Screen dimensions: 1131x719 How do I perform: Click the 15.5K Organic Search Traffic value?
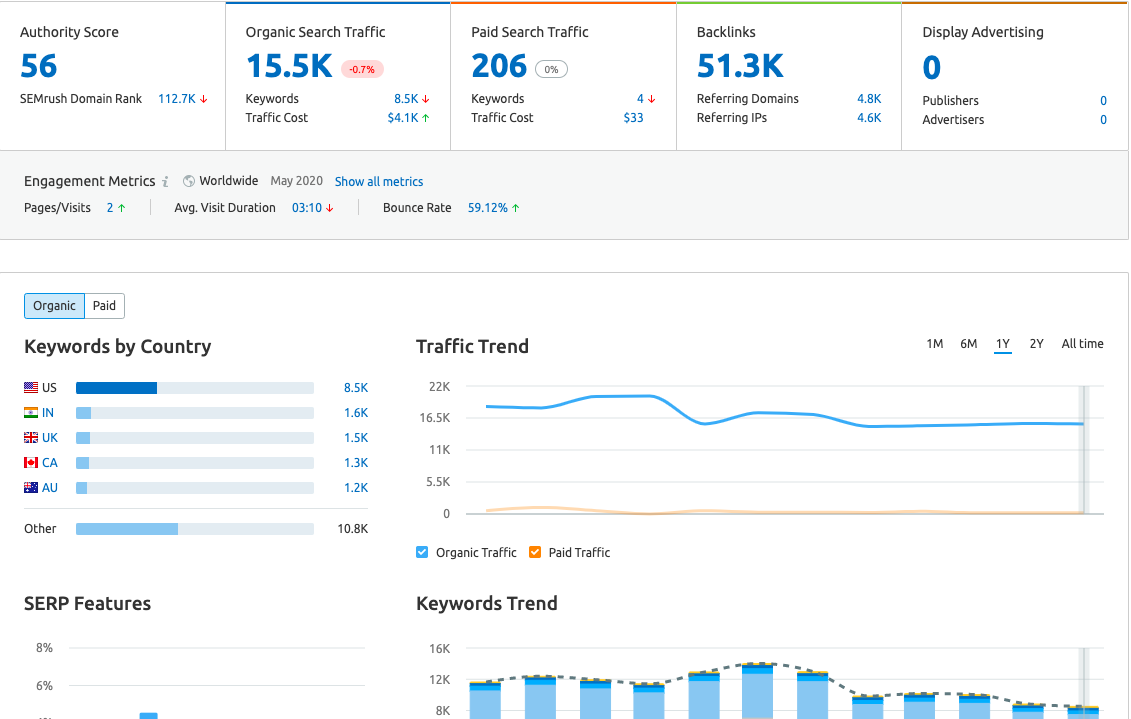pyautogui.click(x=289, y=66)
